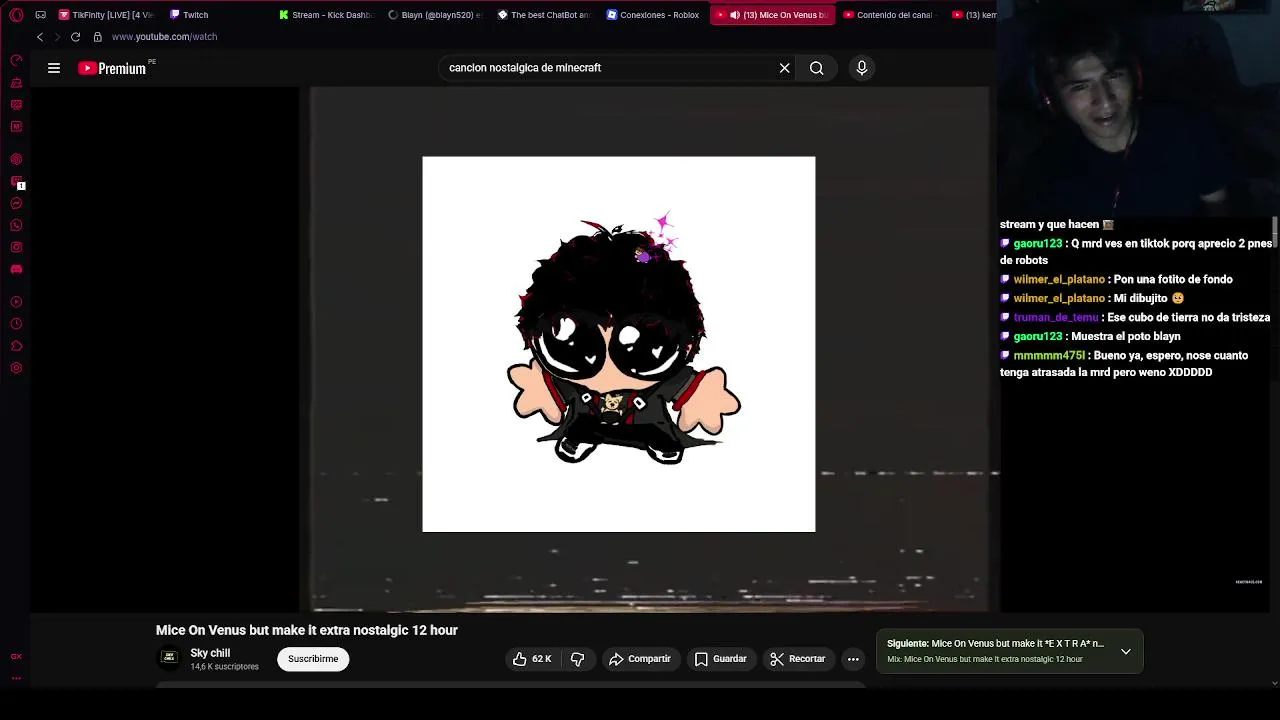Open Discord from the Opera sidebar

click(x=16, y=269)
